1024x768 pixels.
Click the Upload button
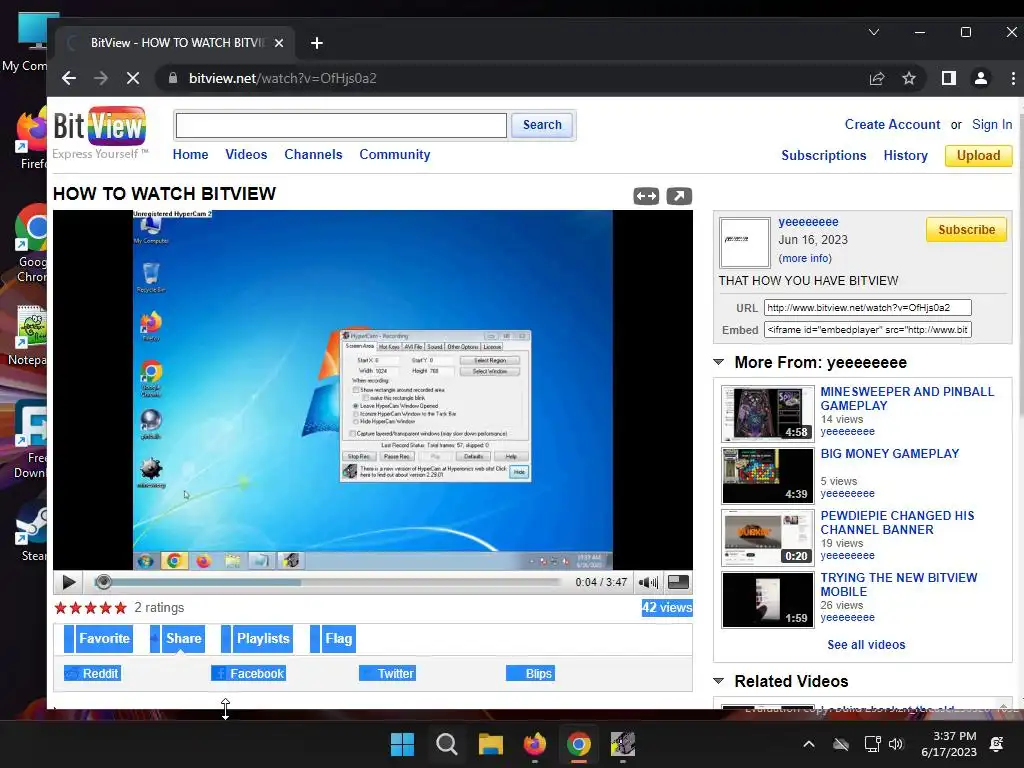pos(978,155)
